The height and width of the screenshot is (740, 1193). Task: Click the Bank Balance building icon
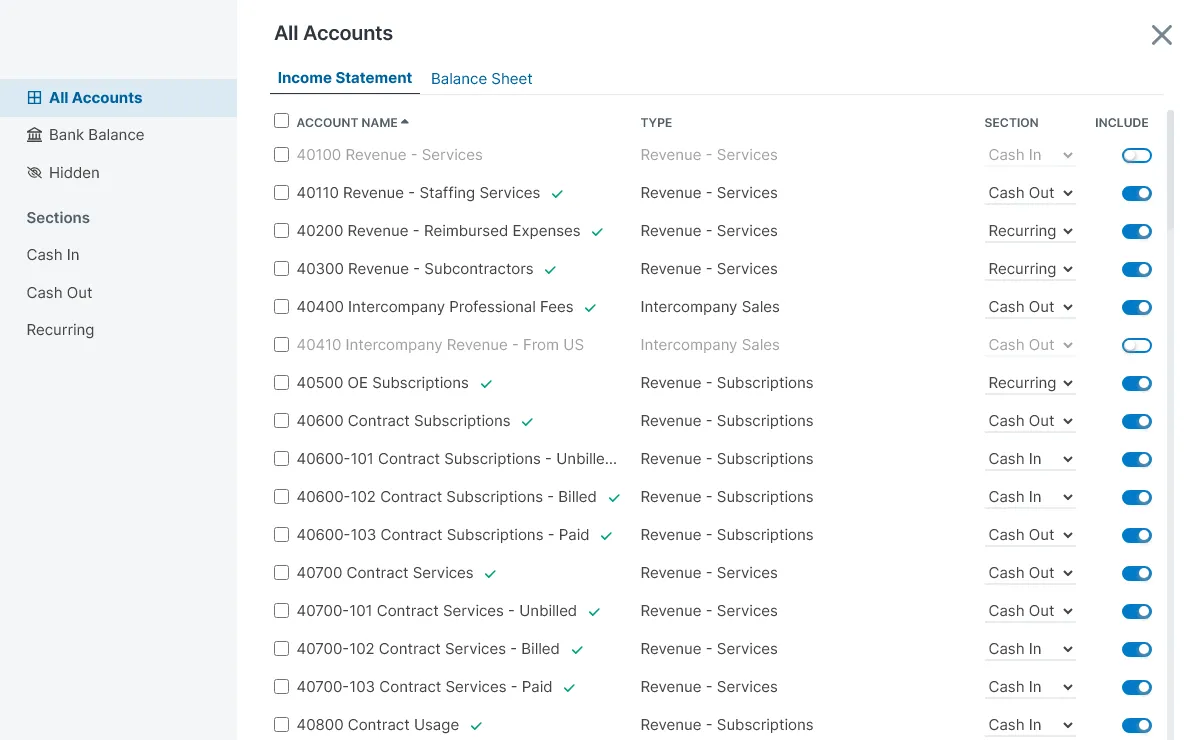pyautogui.click(x=34, y=135)
